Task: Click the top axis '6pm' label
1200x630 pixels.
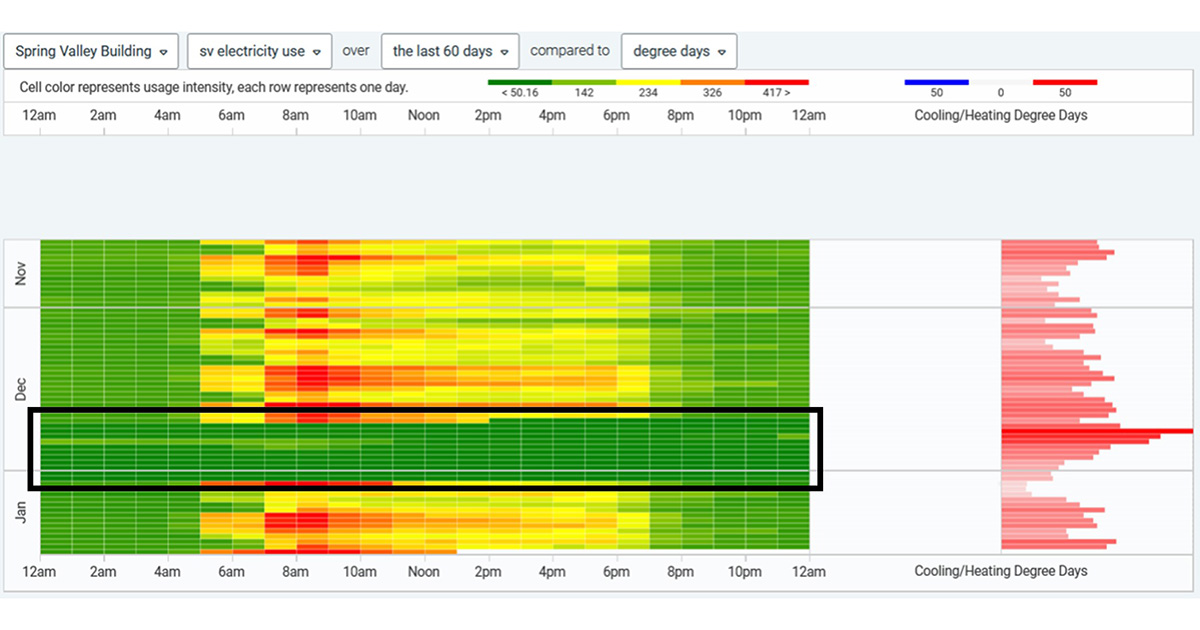Action: point(616,115)
